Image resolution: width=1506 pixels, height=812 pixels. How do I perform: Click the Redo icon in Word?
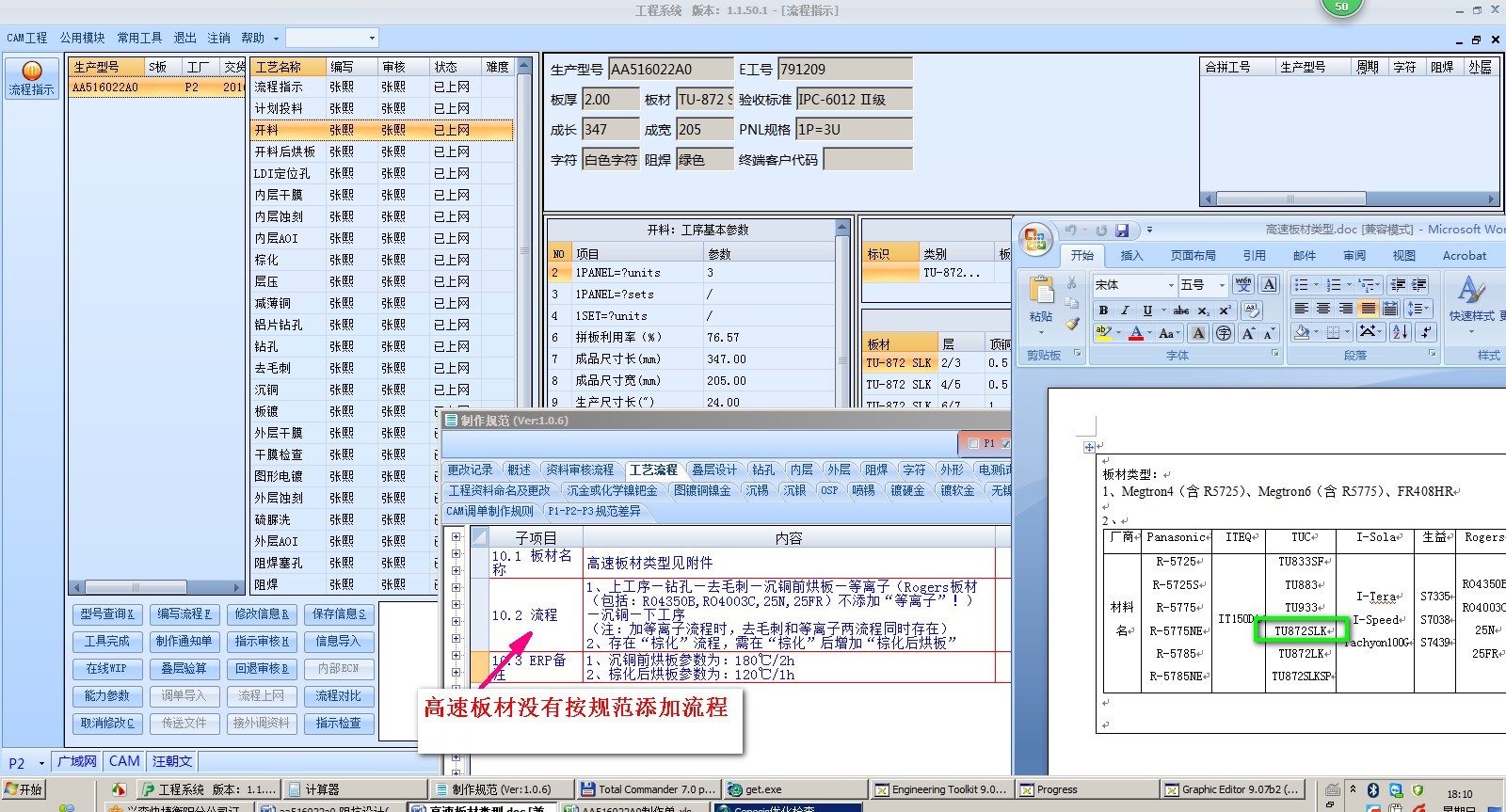(1100, 231)
